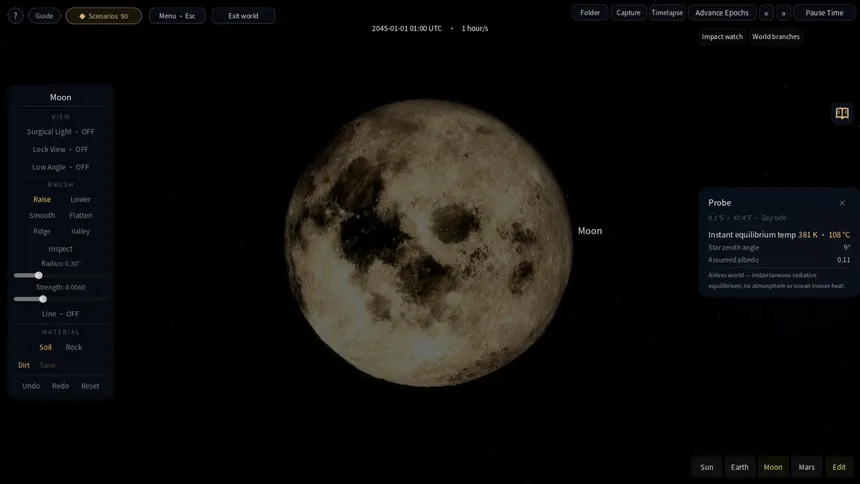Click the 1 hour/s time rate
Screen dimensions: 860x484
pyautogui.click(x=474, y=29)
